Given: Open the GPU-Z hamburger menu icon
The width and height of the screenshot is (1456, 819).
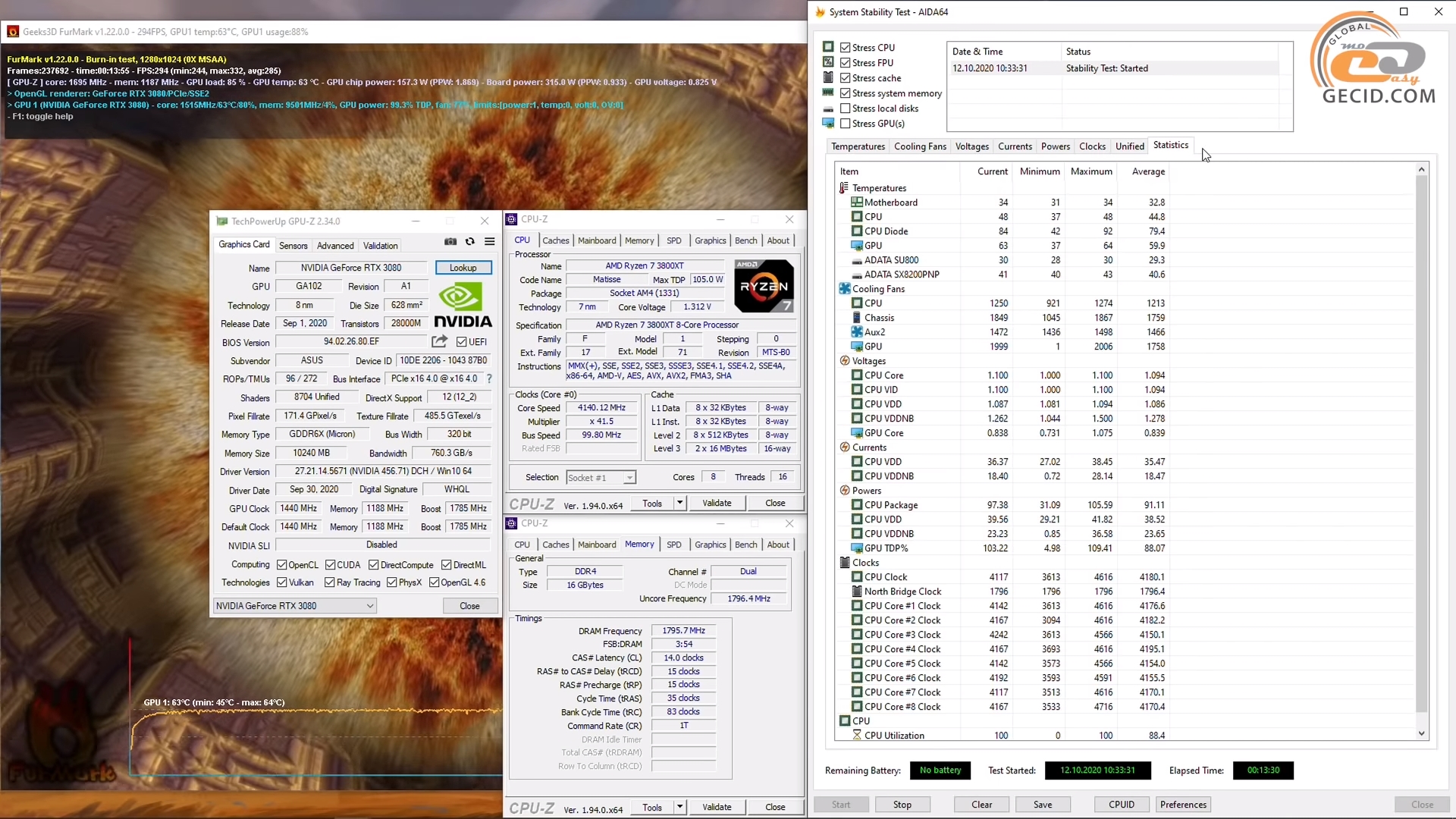Looking at the screenshot, I should tap(490, 242).
